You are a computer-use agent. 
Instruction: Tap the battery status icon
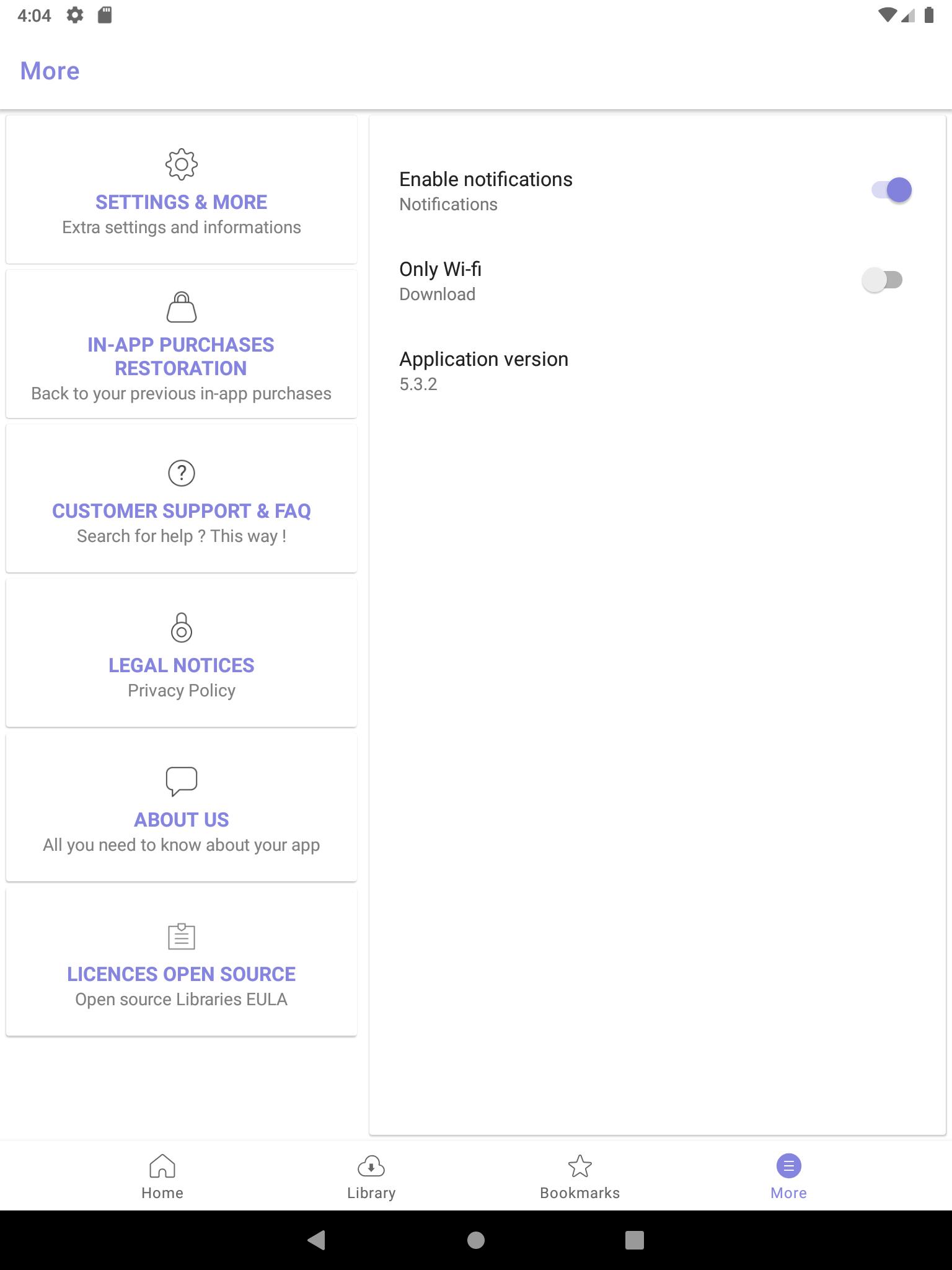click(929, 15)
